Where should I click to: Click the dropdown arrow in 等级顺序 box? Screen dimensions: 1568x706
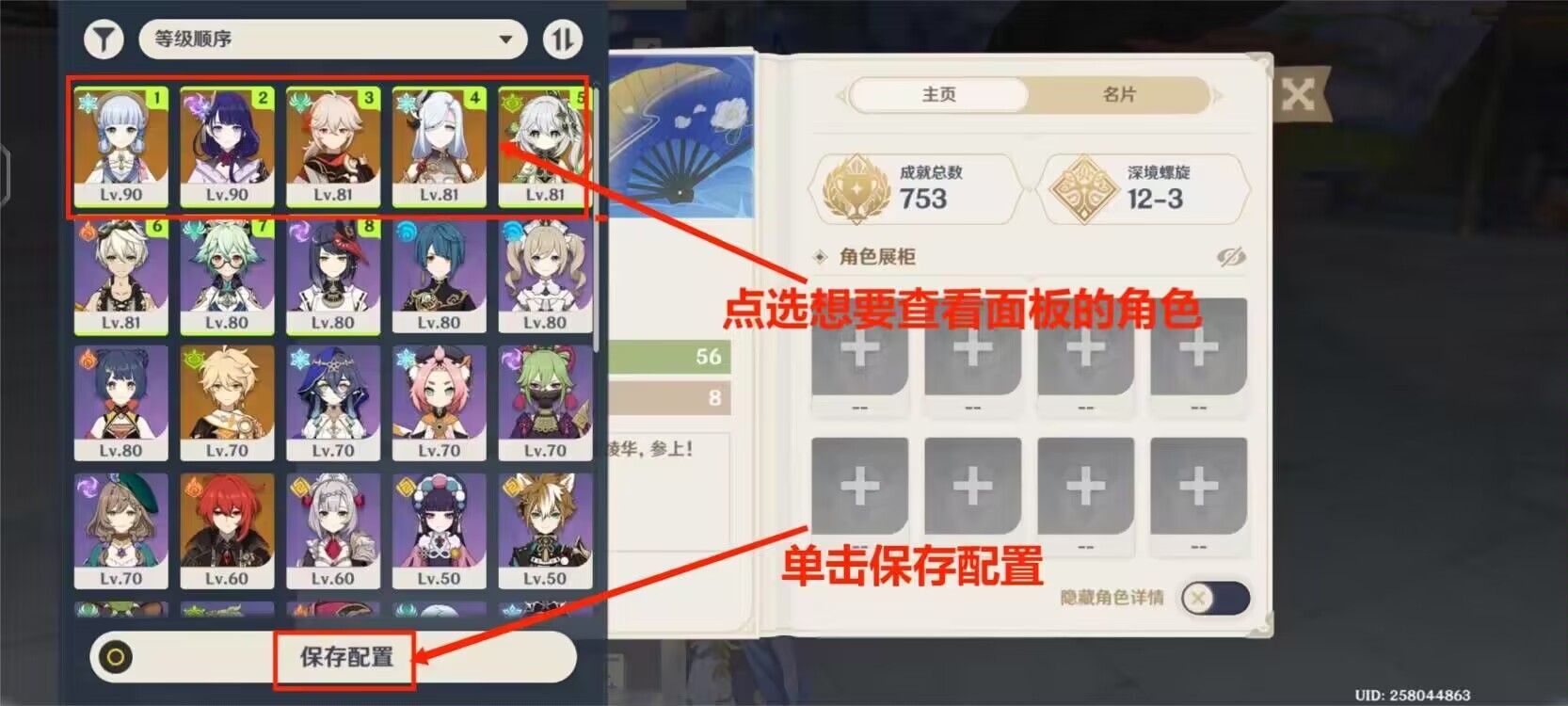[x=505, y=40]
